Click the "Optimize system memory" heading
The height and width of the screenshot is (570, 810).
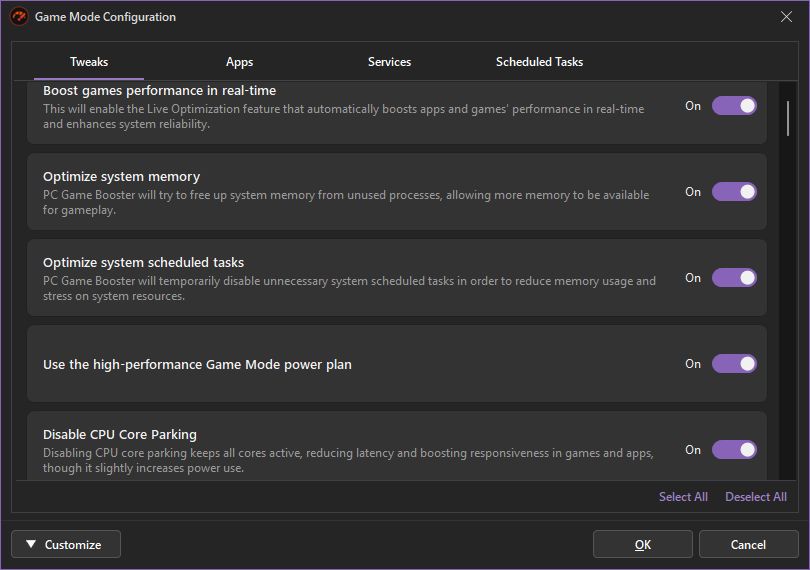tap(121, 177)
